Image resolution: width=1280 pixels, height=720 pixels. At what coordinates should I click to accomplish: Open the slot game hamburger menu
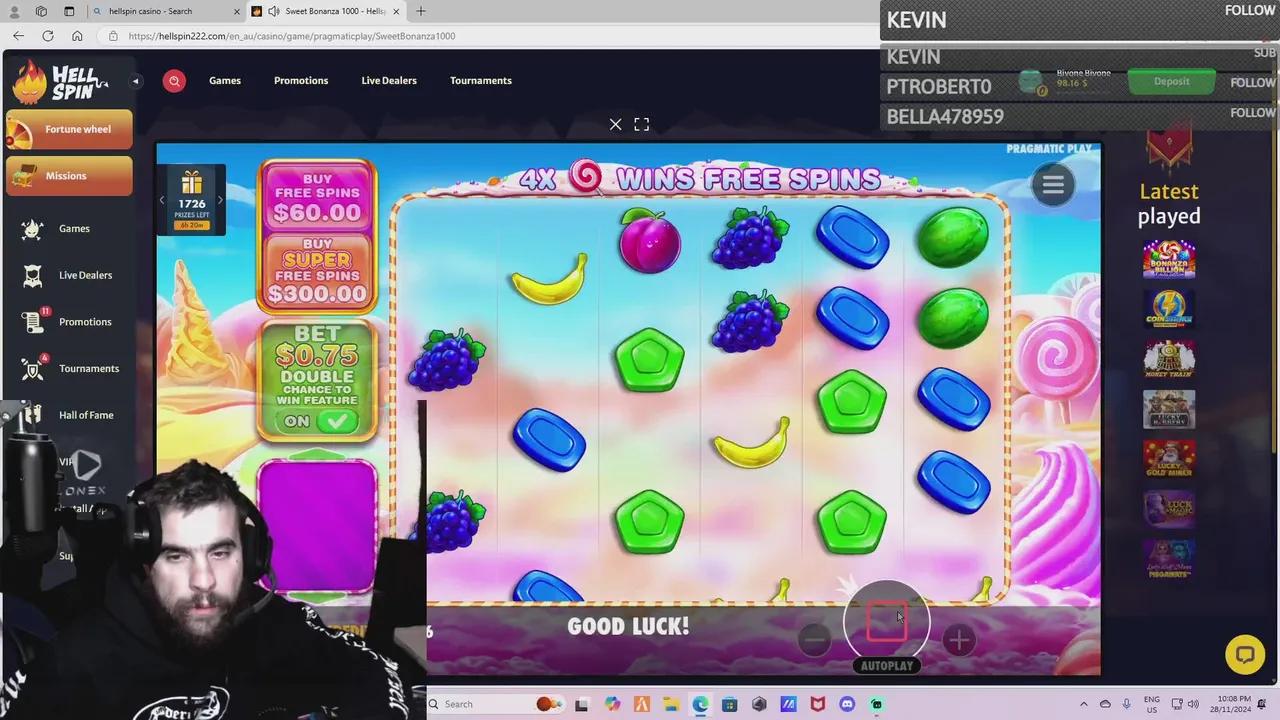pyautogui.click(x=1053, y=185)
